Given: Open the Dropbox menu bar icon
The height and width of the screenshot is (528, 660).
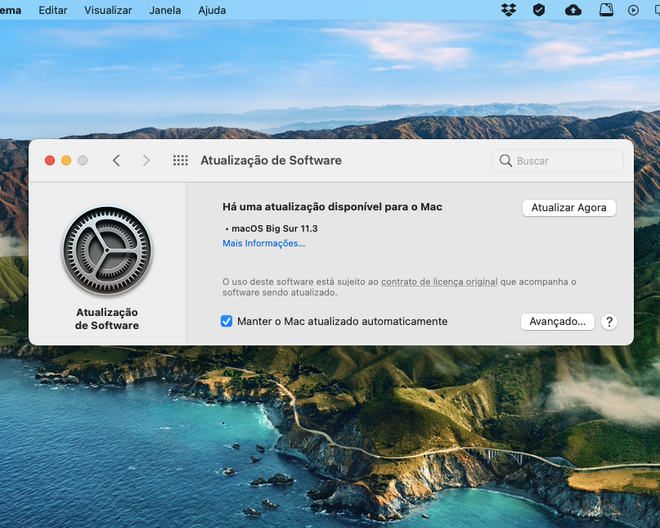Looking at the screenshot, I should tap(509, 10).
